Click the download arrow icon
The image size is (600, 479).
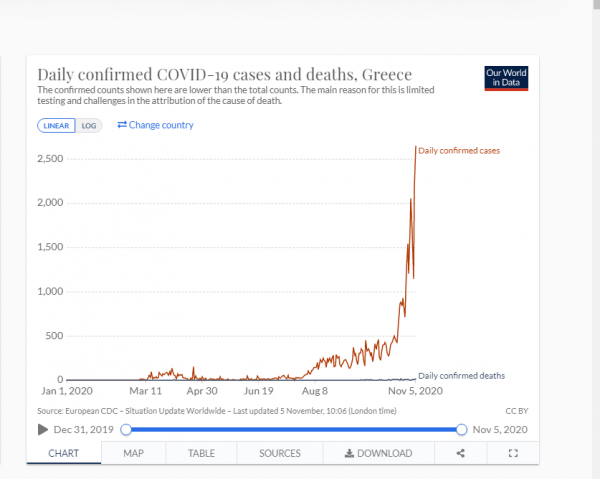tap(349, 453)
